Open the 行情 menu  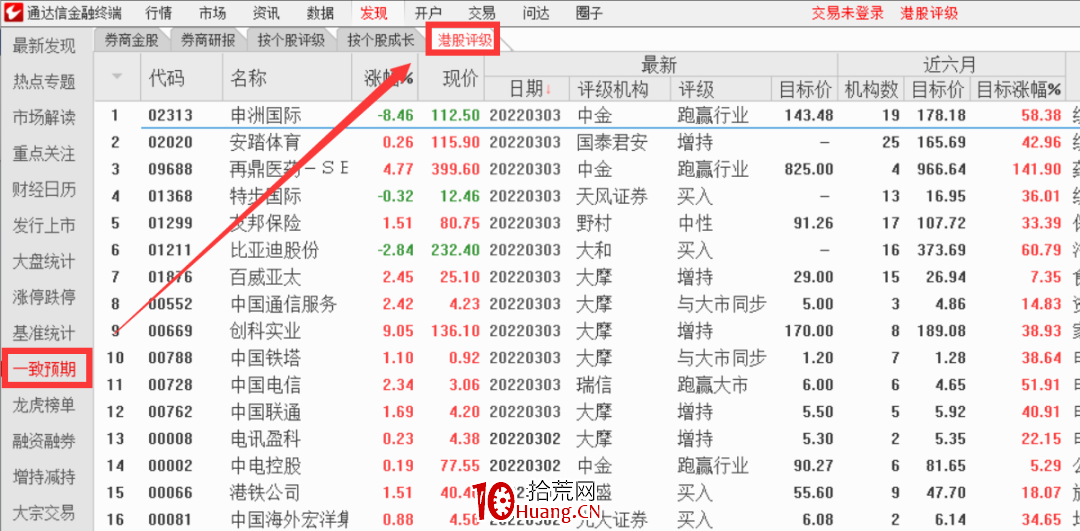159,12
